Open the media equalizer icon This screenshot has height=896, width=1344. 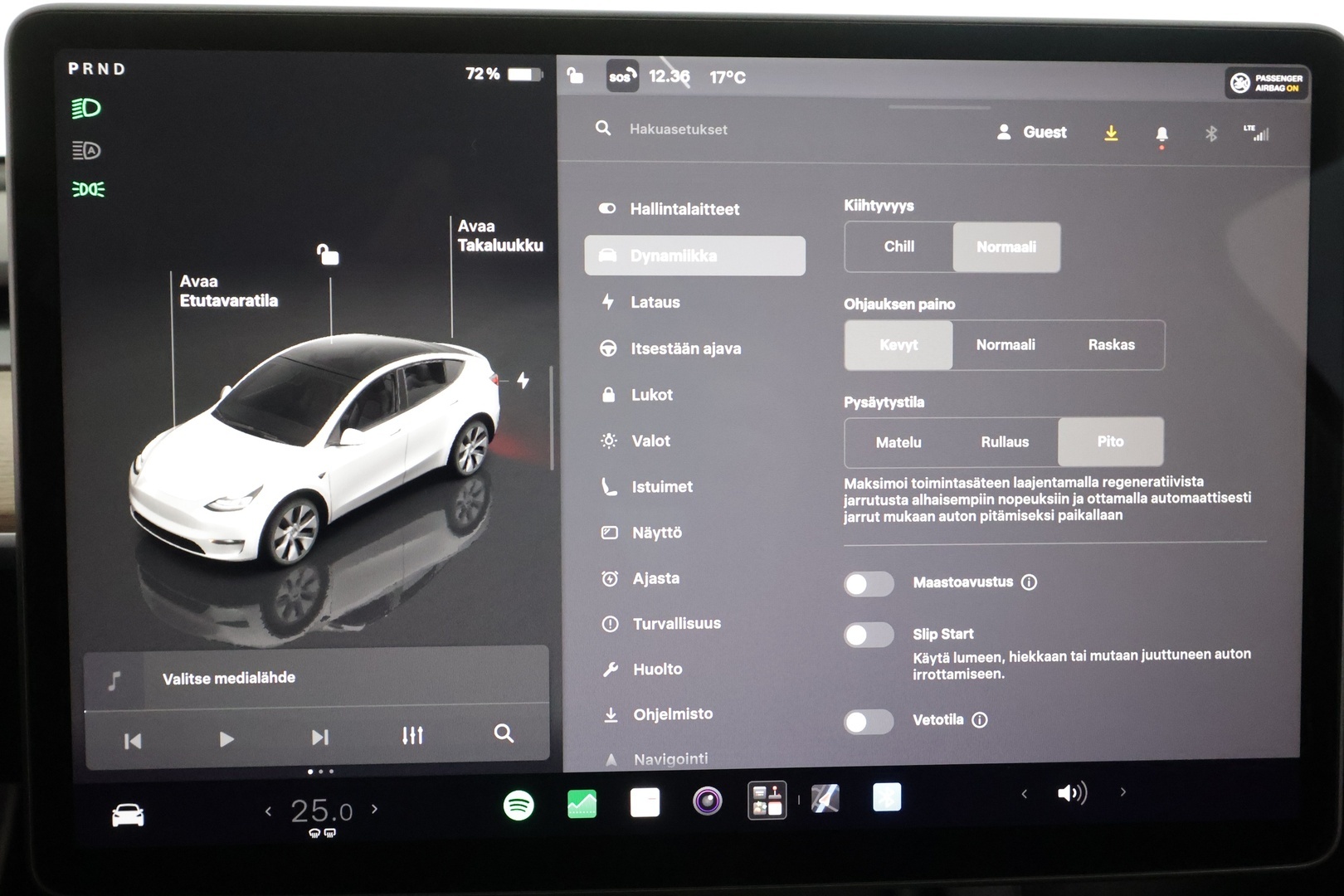coord(412,735)
